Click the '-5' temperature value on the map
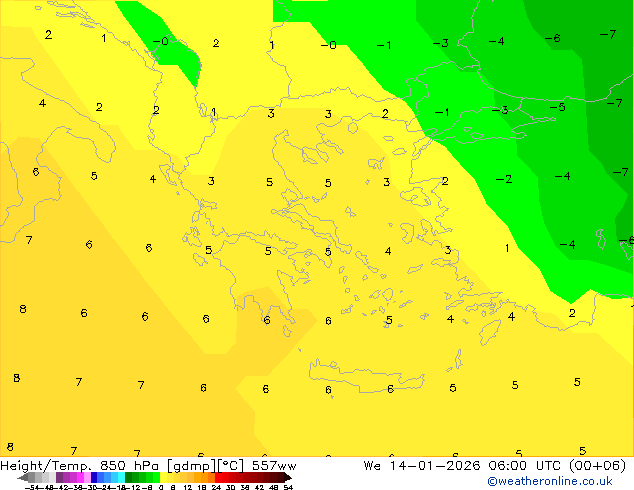634x490 pixels. click(x=557, y=107)
